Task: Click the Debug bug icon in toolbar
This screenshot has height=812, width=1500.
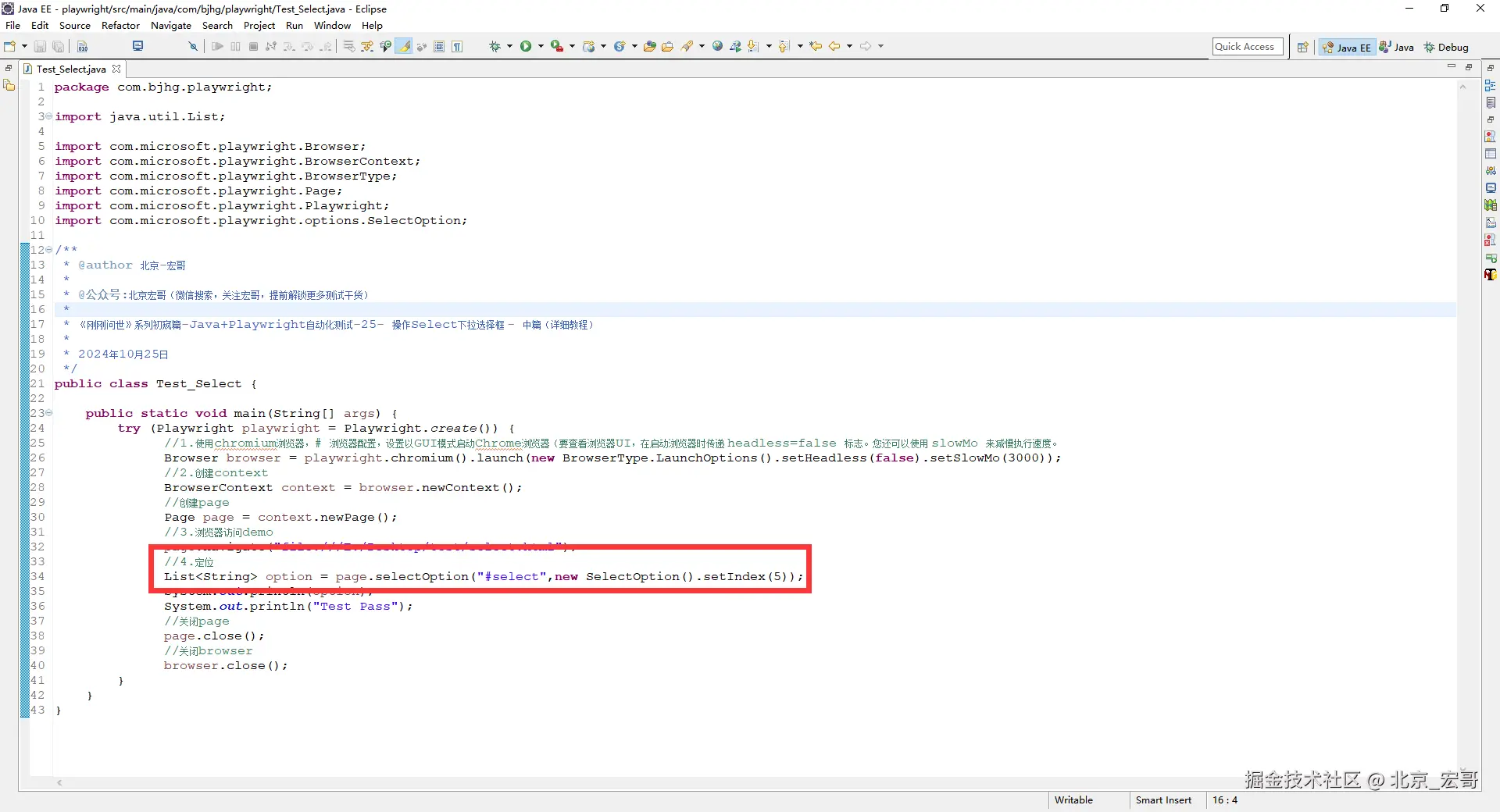Action: click(495, 47)
